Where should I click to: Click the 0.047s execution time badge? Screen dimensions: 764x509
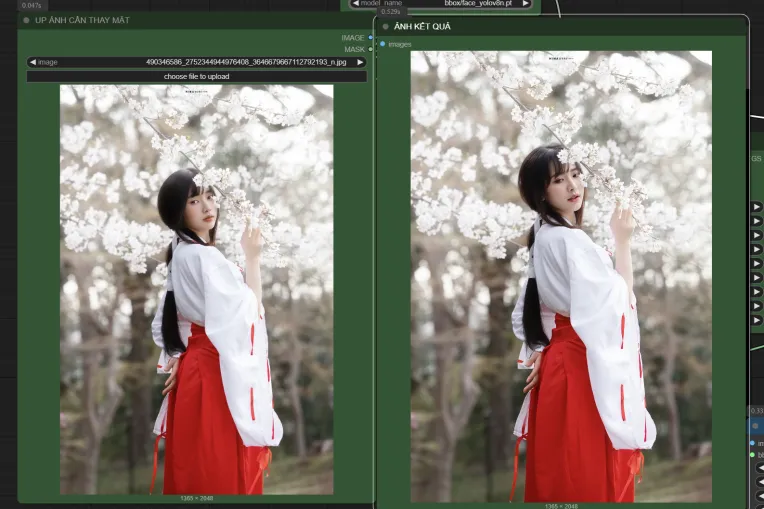pyautogui.click(x=32, y=5)
